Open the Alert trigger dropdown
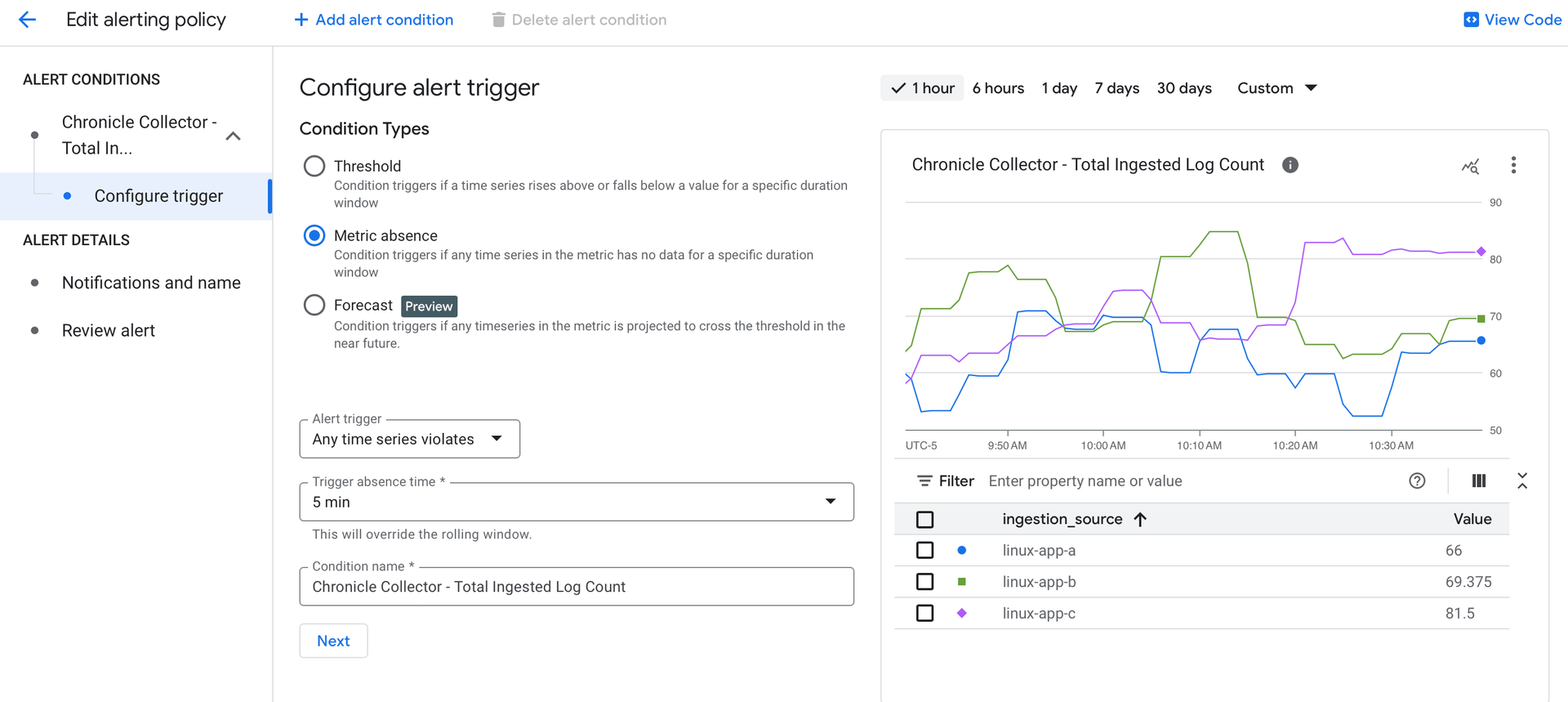Image resolution: width=1568 pixels, height=702 pixels. (409, 439)
